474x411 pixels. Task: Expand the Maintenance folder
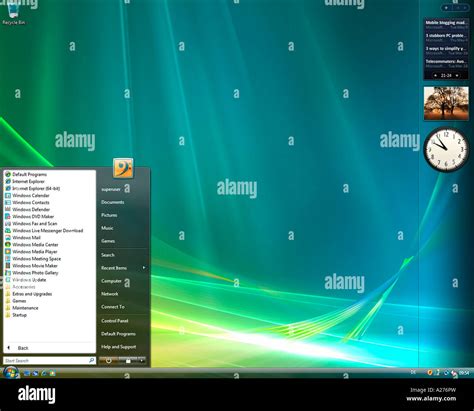(22, 308)
